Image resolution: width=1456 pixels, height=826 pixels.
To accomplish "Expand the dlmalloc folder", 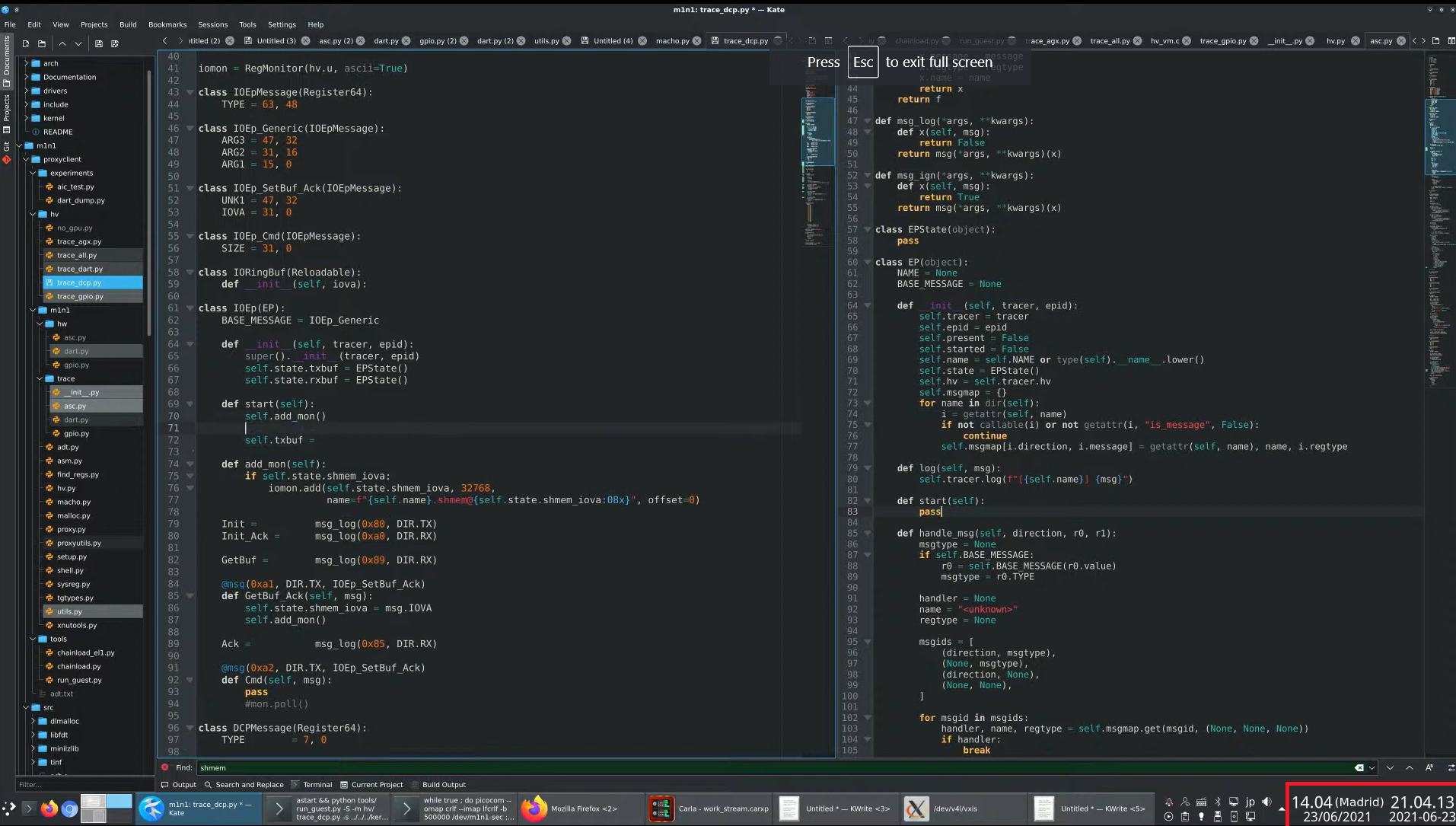I will point(33,721).
